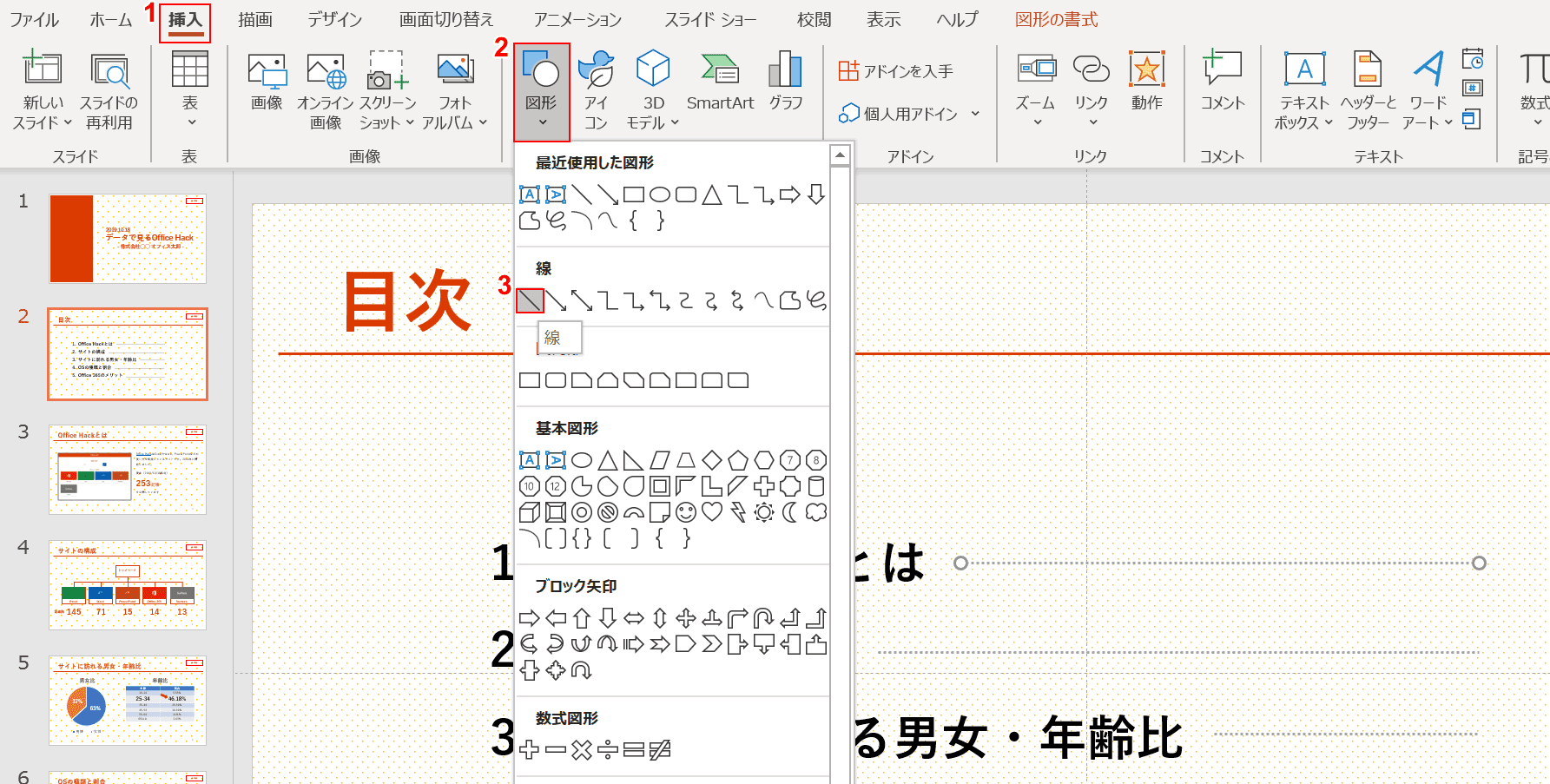The height and width of the screenshot is (784, 1550).
Task: Switch to the ホーム tab
Action: [x=111, y=20]
